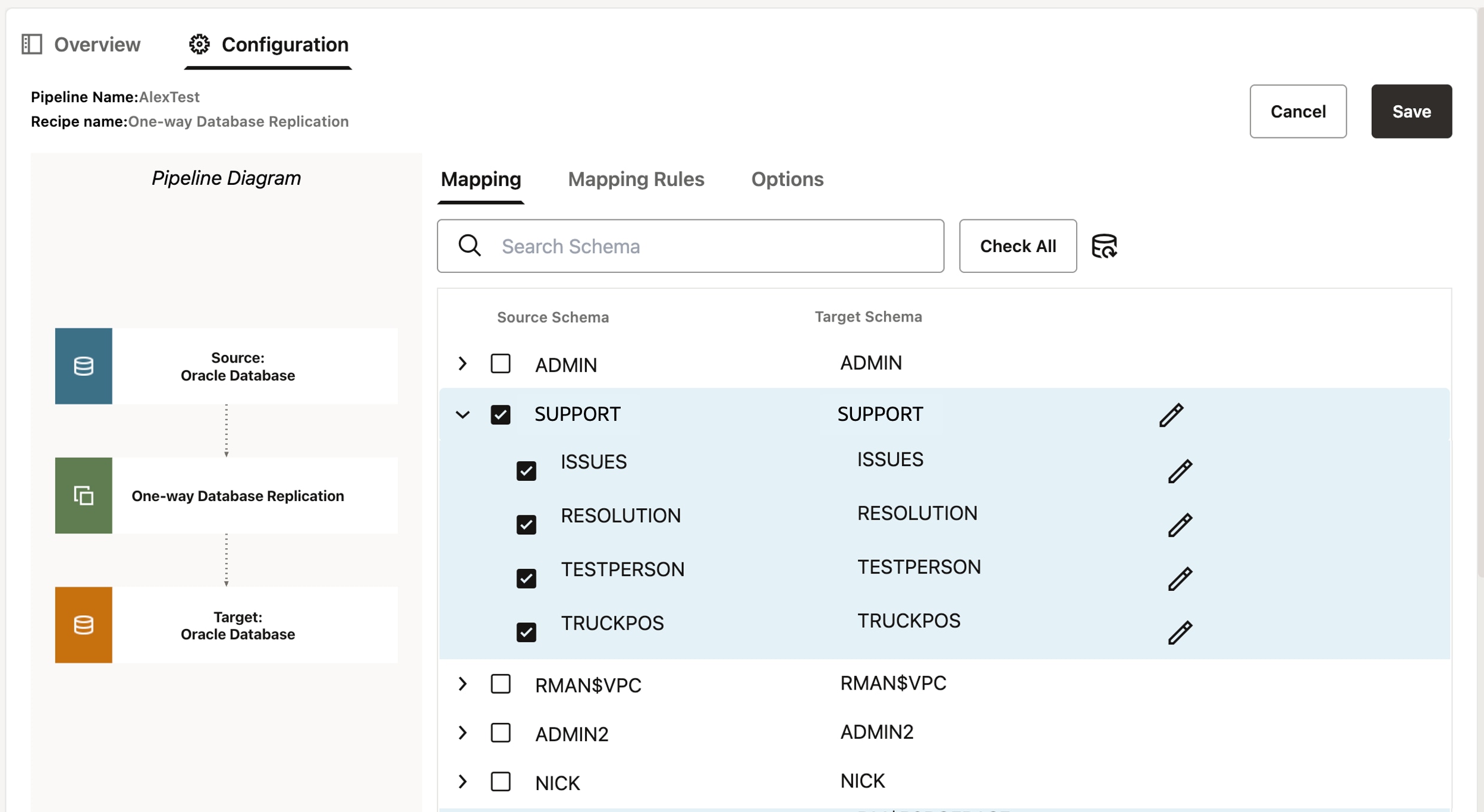The image size is (1484, 812).
Task: Click the Check All button
Action: tap(1017, 246)
